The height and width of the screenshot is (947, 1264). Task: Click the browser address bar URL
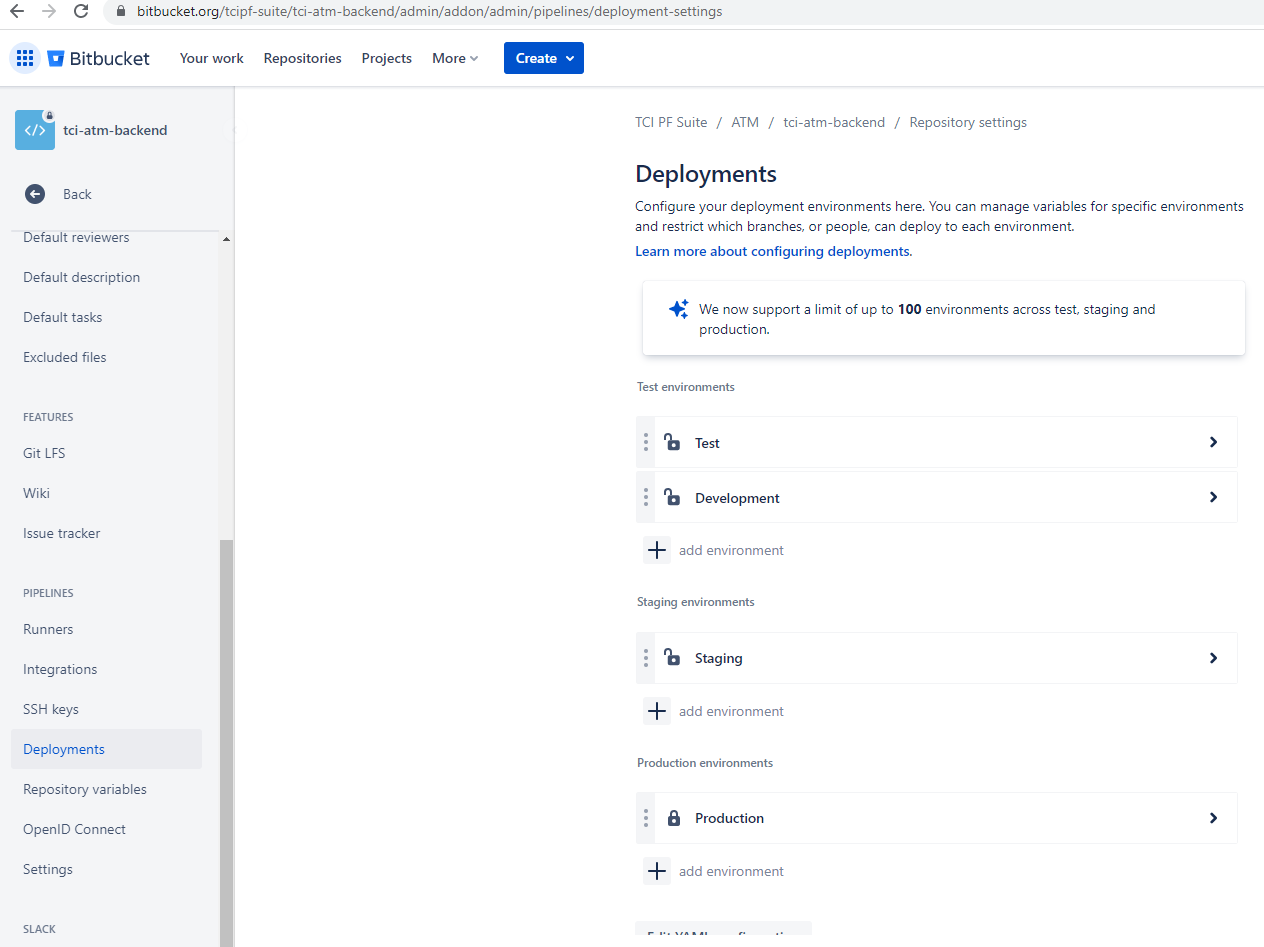point(429,12)
